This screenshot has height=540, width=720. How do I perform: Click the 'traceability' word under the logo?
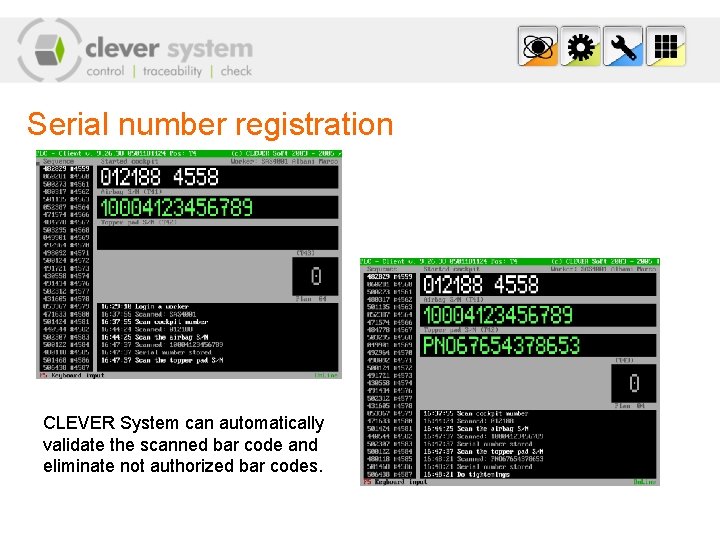tap(172, 71)
